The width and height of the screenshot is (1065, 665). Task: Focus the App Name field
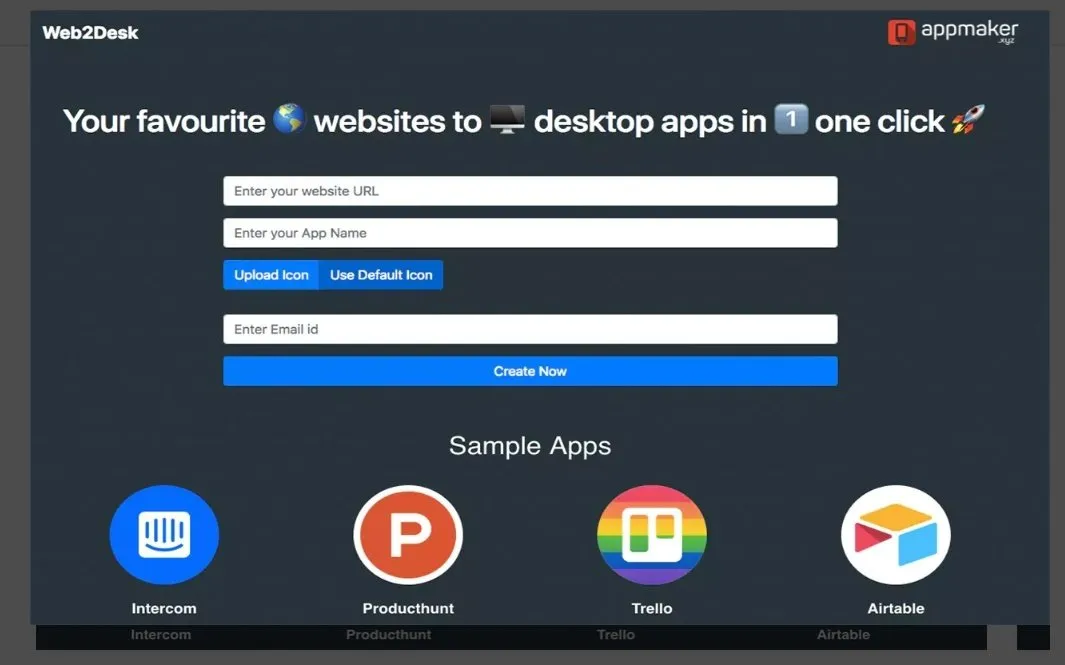pos(530,233)
